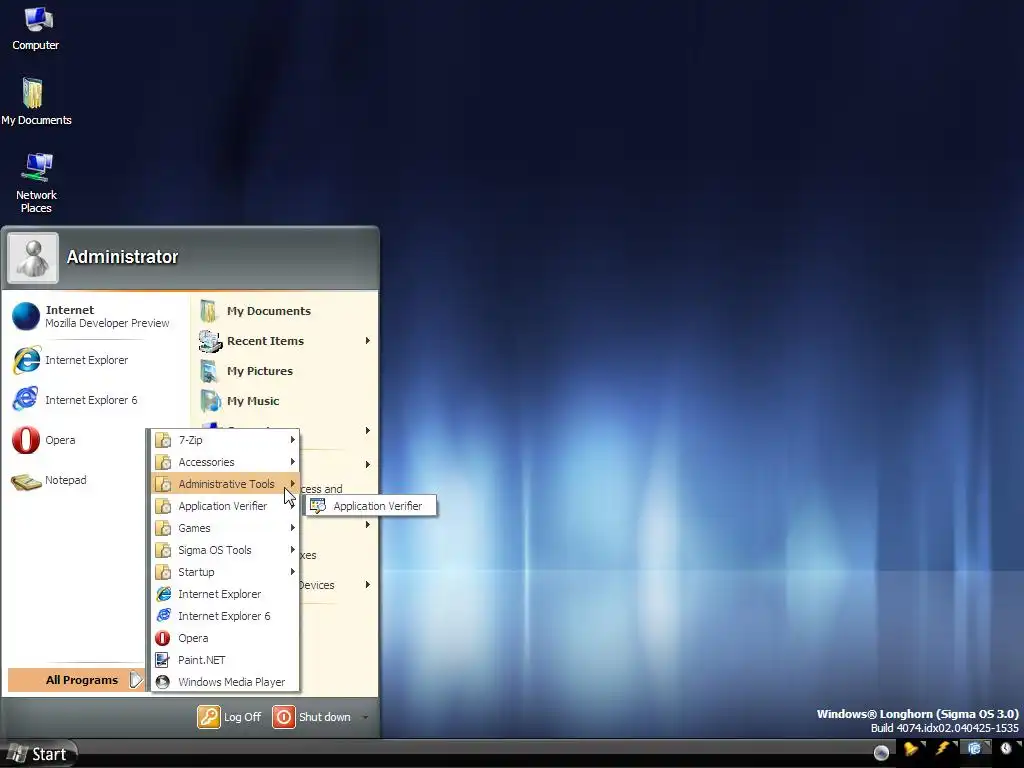The image size is (1024, 768).
Task: Expand the 7-Zip program folder
Action: pyautogui.click(x=225, y=440)
